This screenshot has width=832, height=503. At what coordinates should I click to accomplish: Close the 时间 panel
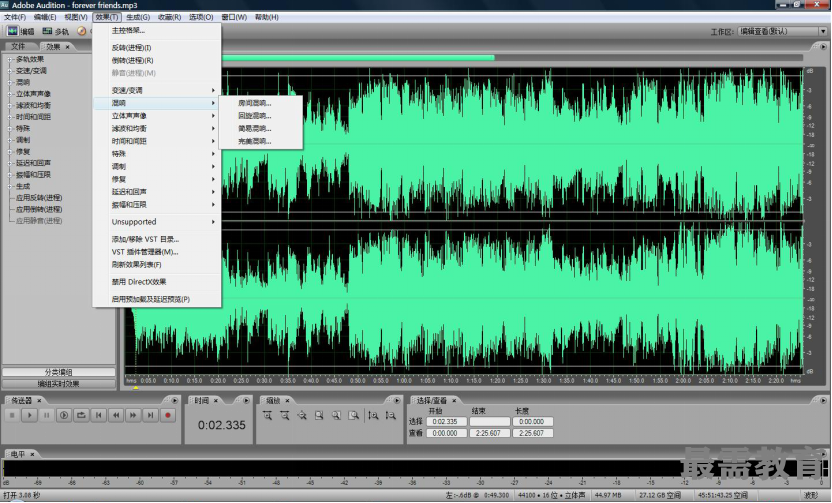pos(216,401)
